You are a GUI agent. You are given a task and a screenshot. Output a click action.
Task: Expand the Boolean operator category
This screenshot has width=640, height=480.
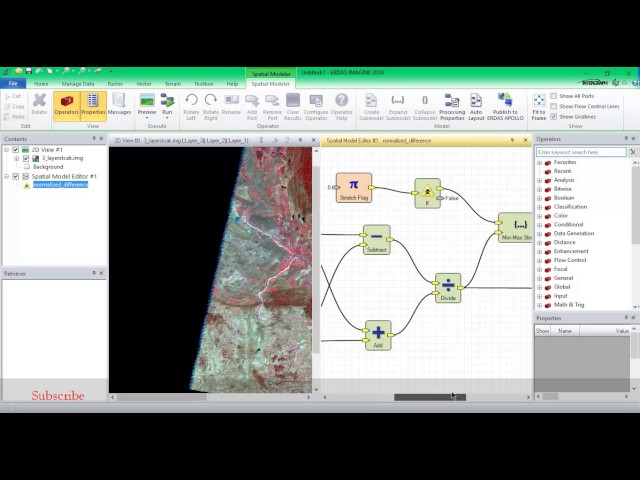point(540,198)
